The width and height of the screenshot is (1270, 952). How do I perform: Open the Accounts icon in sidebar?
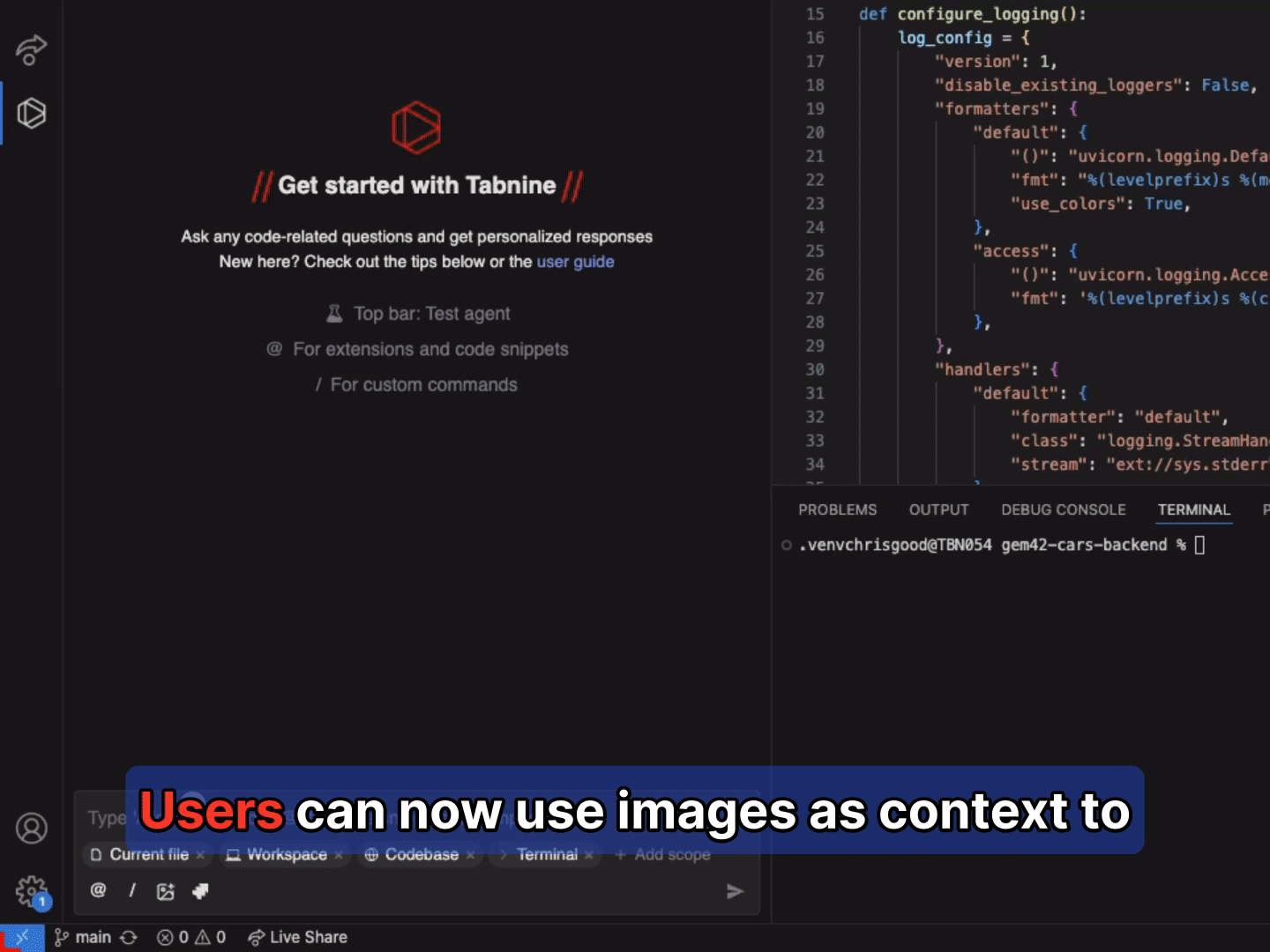pyautogui.click(x=31, y=828)
